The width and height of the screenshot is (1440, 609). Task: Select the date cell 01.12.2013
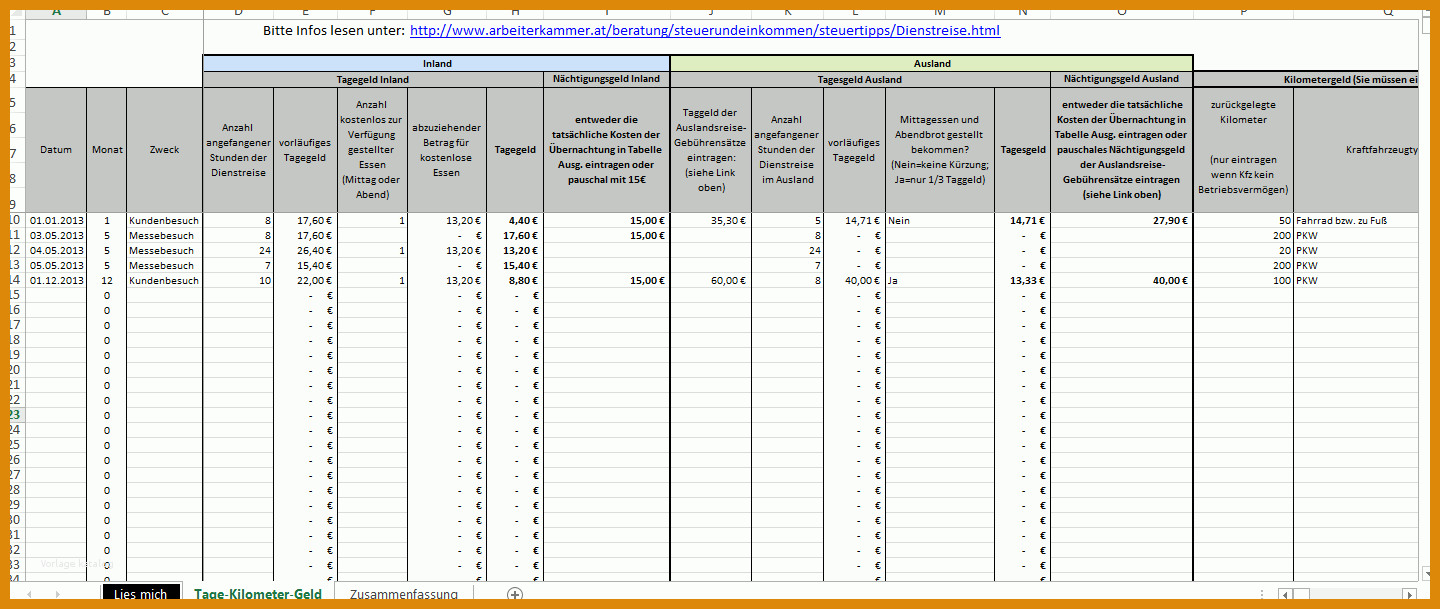(56, 281)
